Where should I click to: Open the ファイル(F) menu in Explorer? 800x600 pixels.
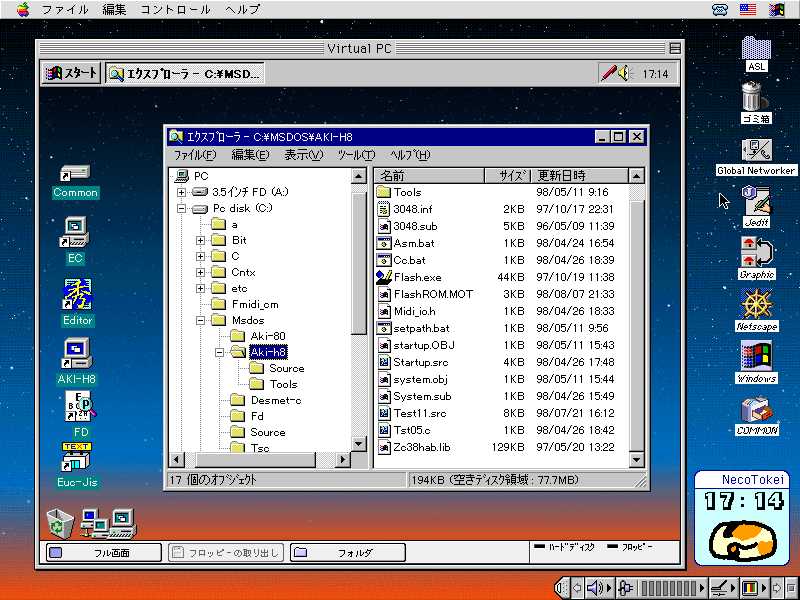(194, 155)
